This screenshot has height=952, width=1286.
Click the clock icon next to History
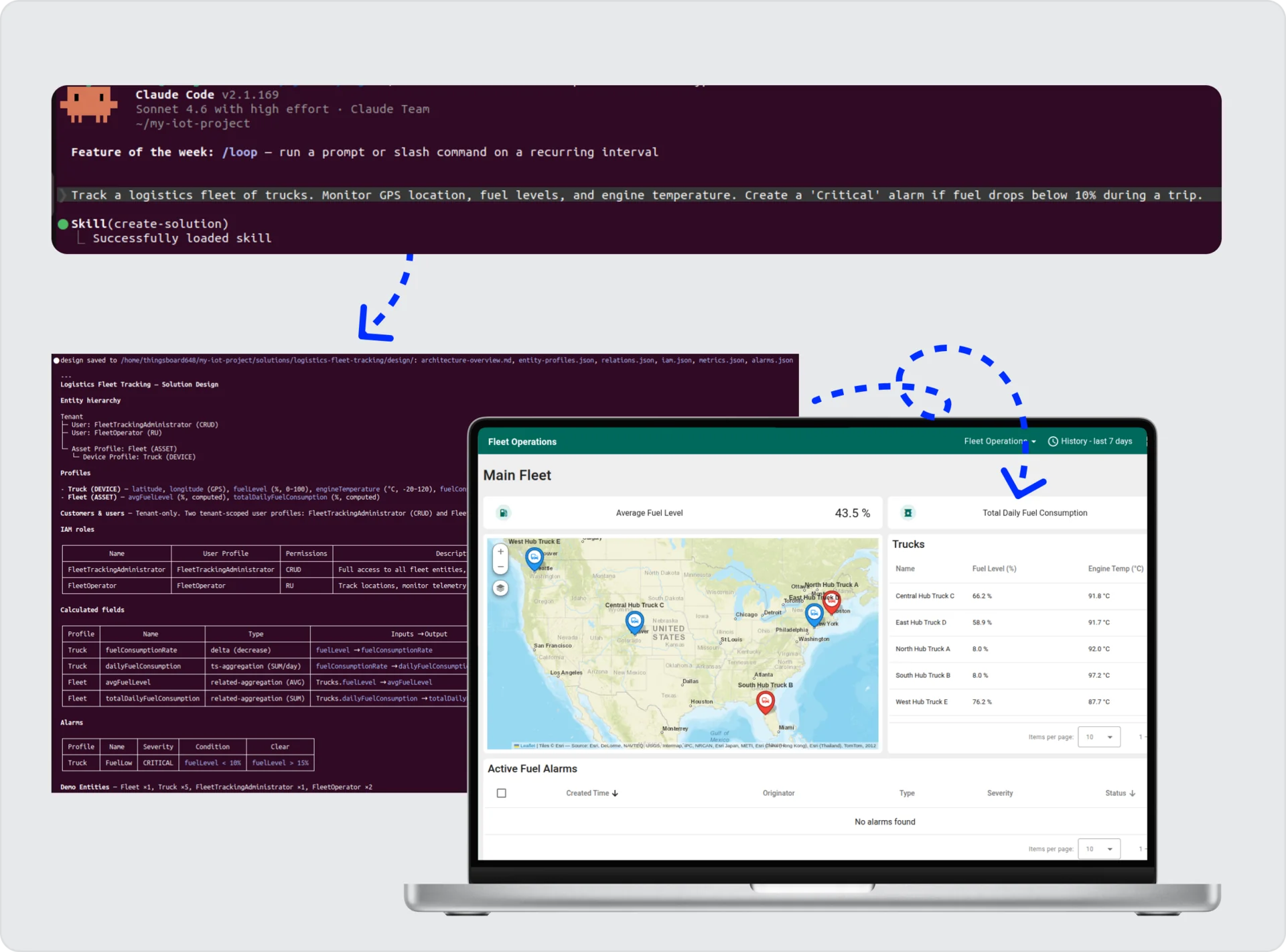point(1053,441)
